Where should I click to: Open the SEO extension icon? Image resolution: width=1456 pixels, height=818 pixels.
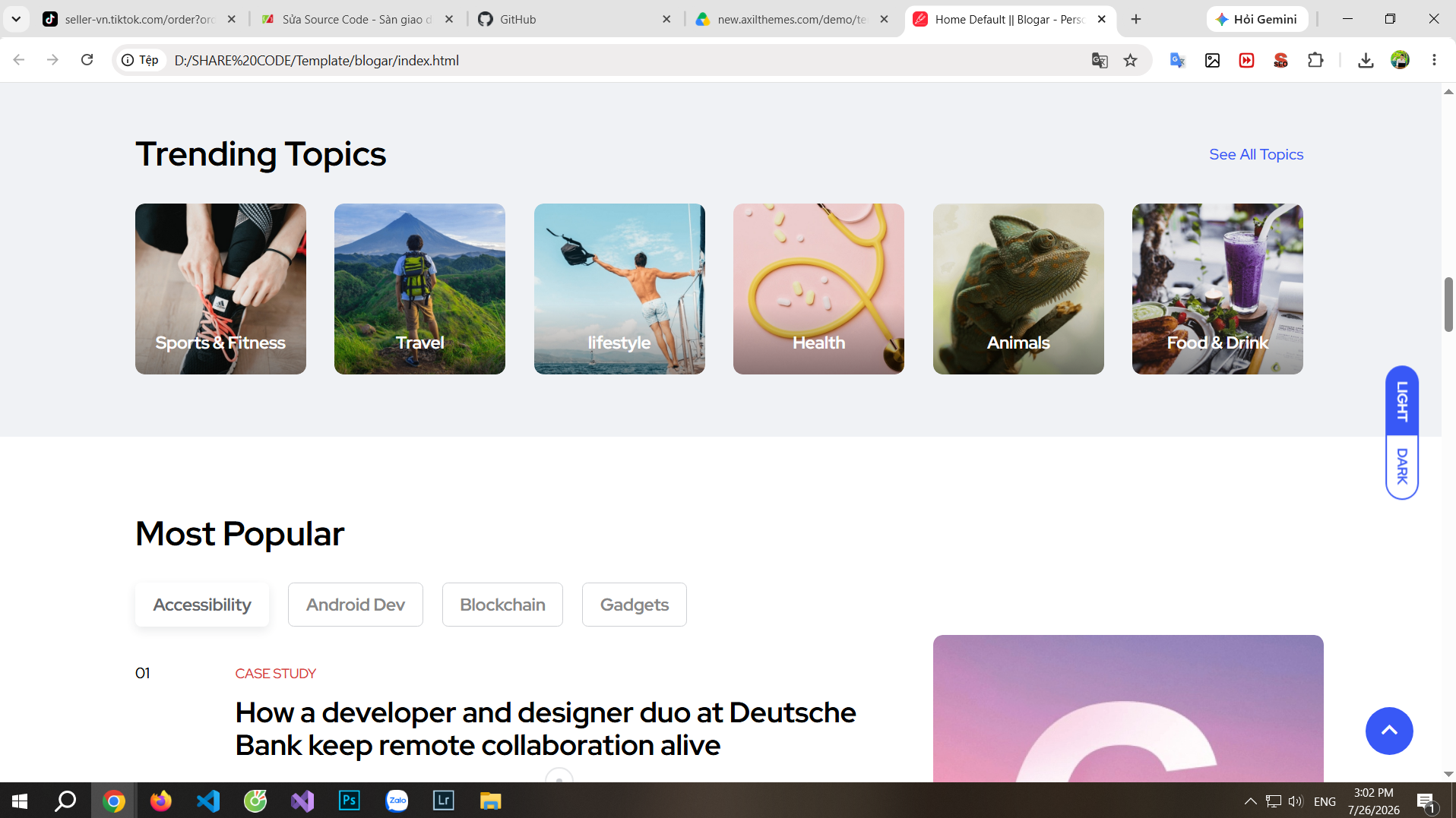click(x=1280, y=60)
